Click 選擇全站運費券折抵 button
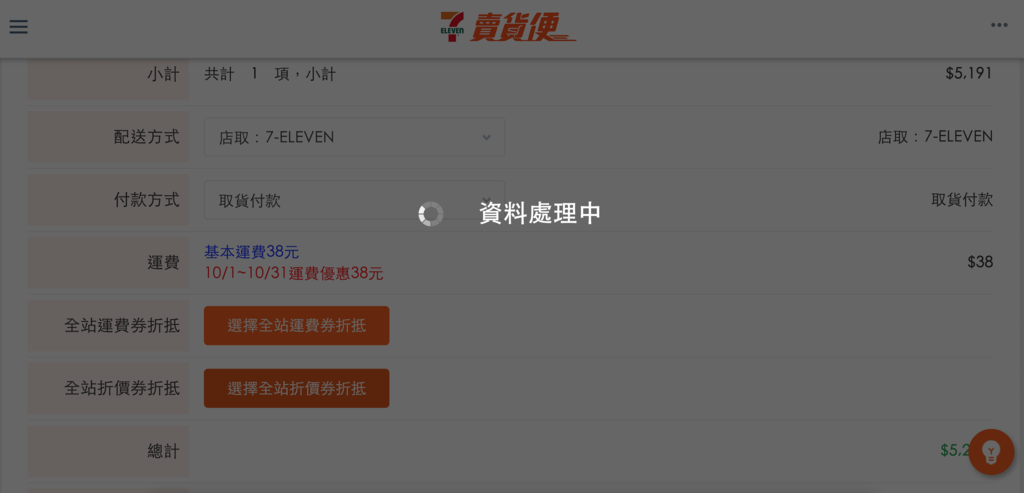 pyautogui.click(x=296, y=325)
